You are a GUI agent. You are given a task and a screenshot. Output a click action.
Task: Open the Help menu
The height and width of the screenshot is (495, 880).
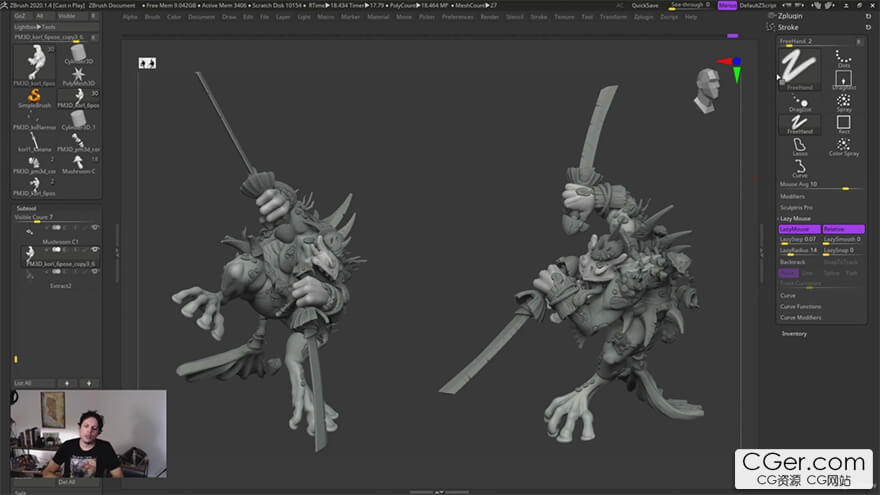691,17
